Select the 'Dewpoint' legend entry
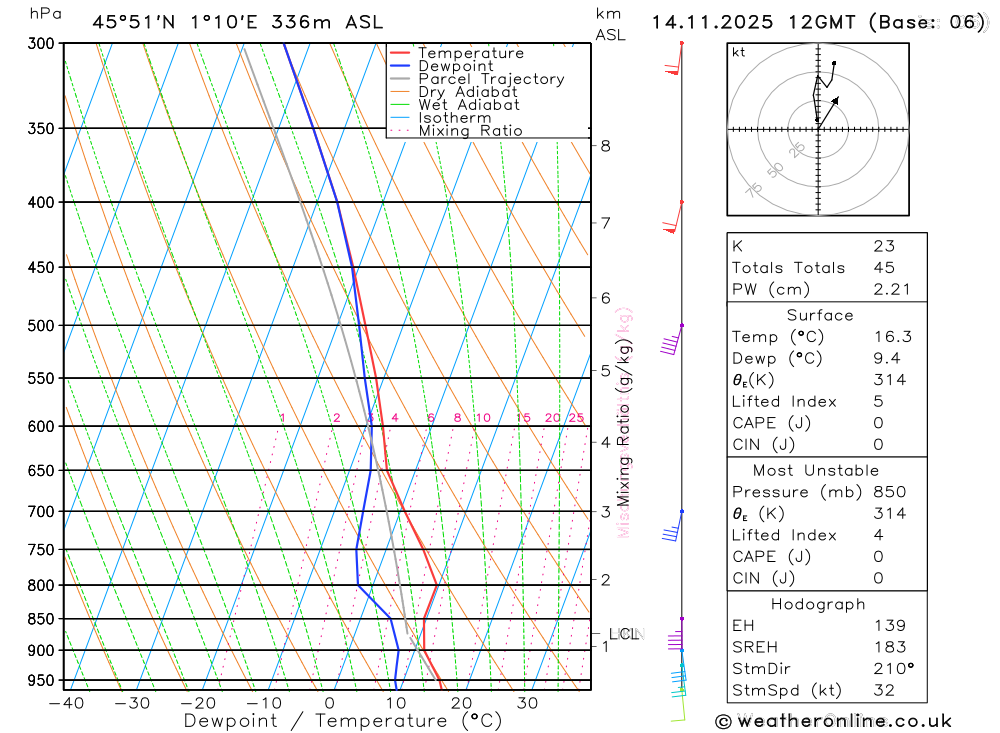 point(455,66)
